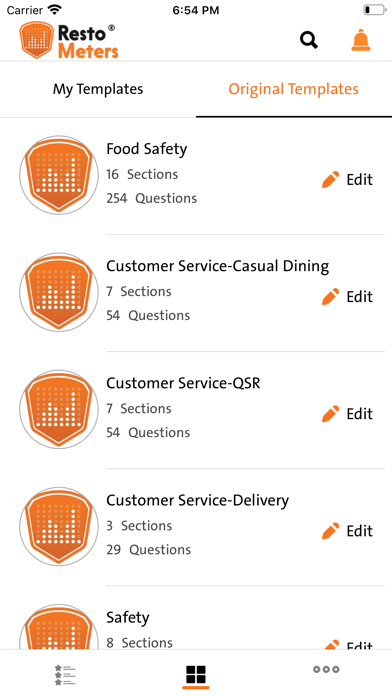Open the Safety template title
Viewport: 392px width, 696px height.
point(128,618)
